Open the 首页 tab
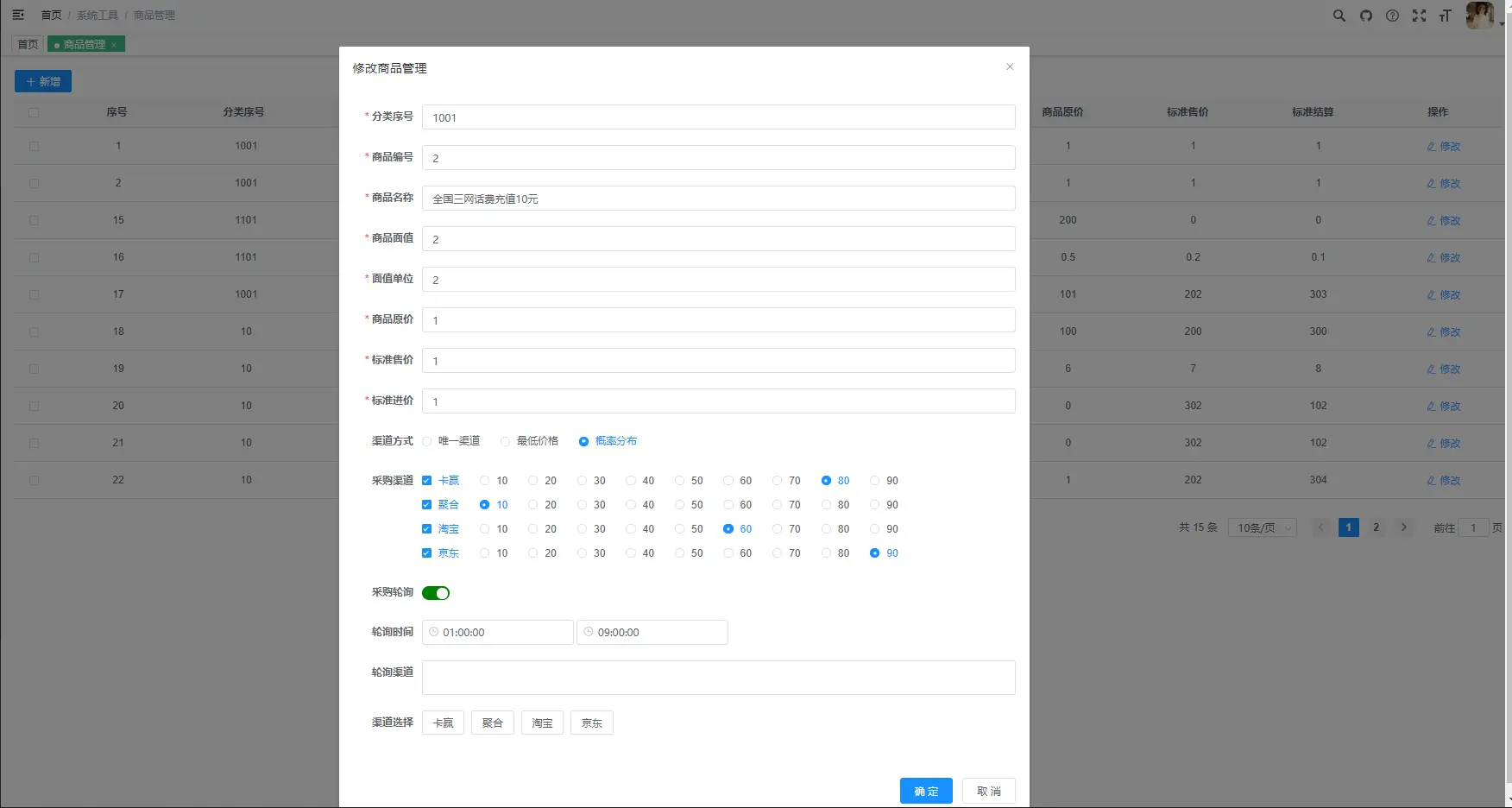Image resolution: width=1512 pixels, height=808 pixels. tap(28, 44)
